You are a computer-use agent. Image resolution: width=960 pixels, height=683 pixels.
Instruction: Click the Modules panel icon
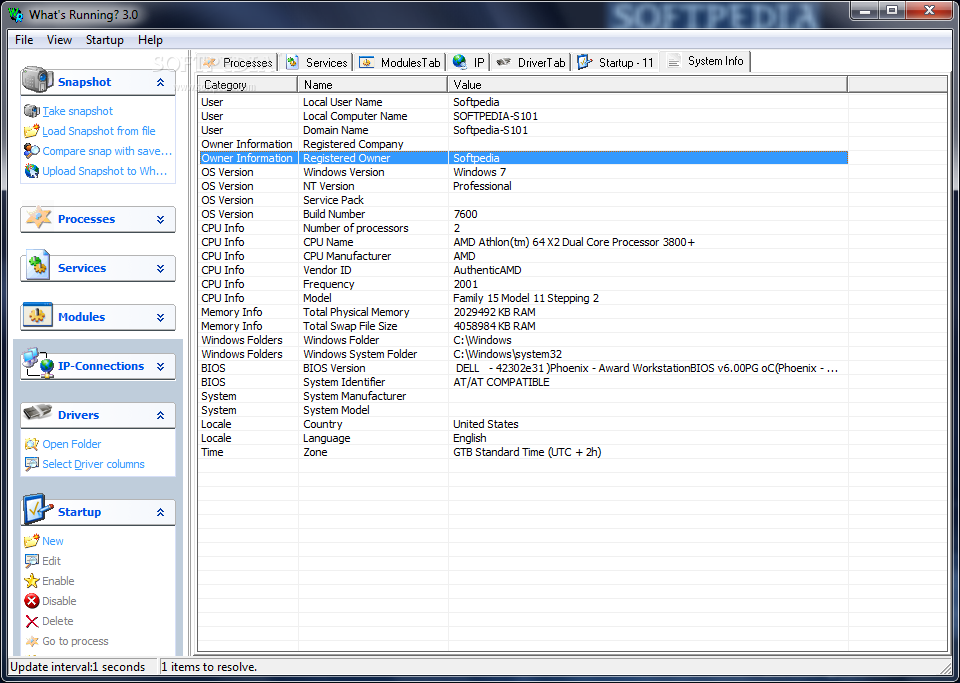38,316
